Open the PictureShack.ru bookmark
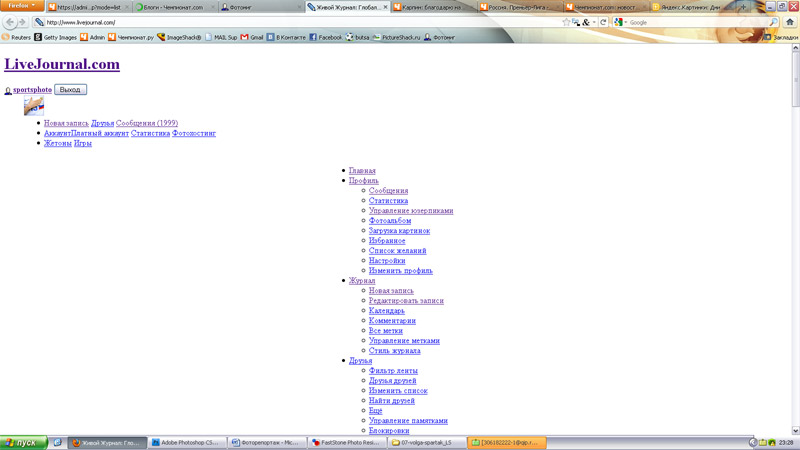The width and height of the screenshot is (800, 450). point(396,37)
